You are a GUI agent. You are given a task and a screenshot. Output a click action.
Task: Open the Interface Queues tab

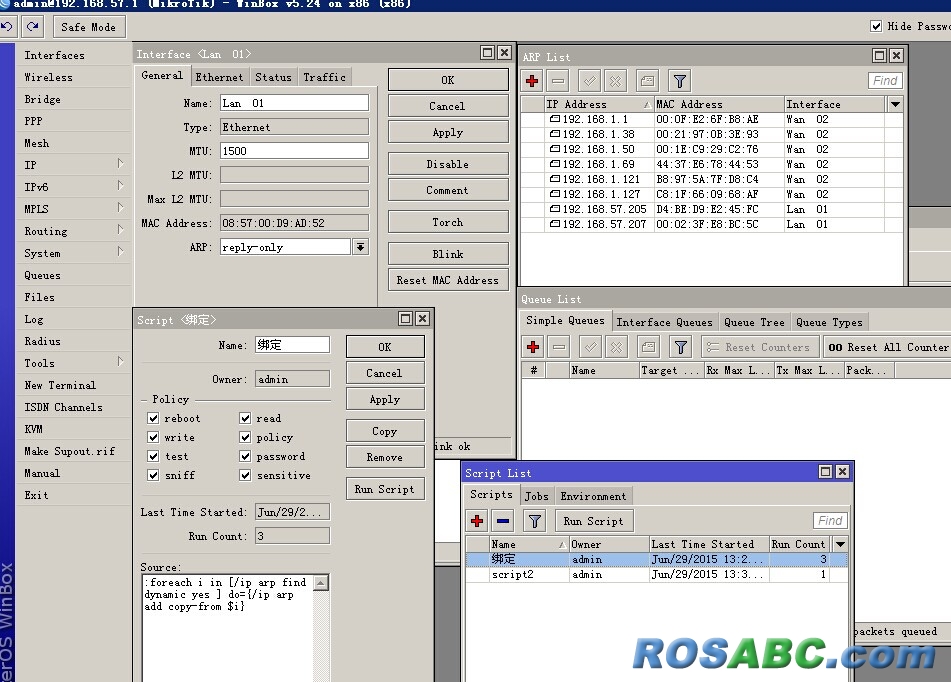click(664, 322)
